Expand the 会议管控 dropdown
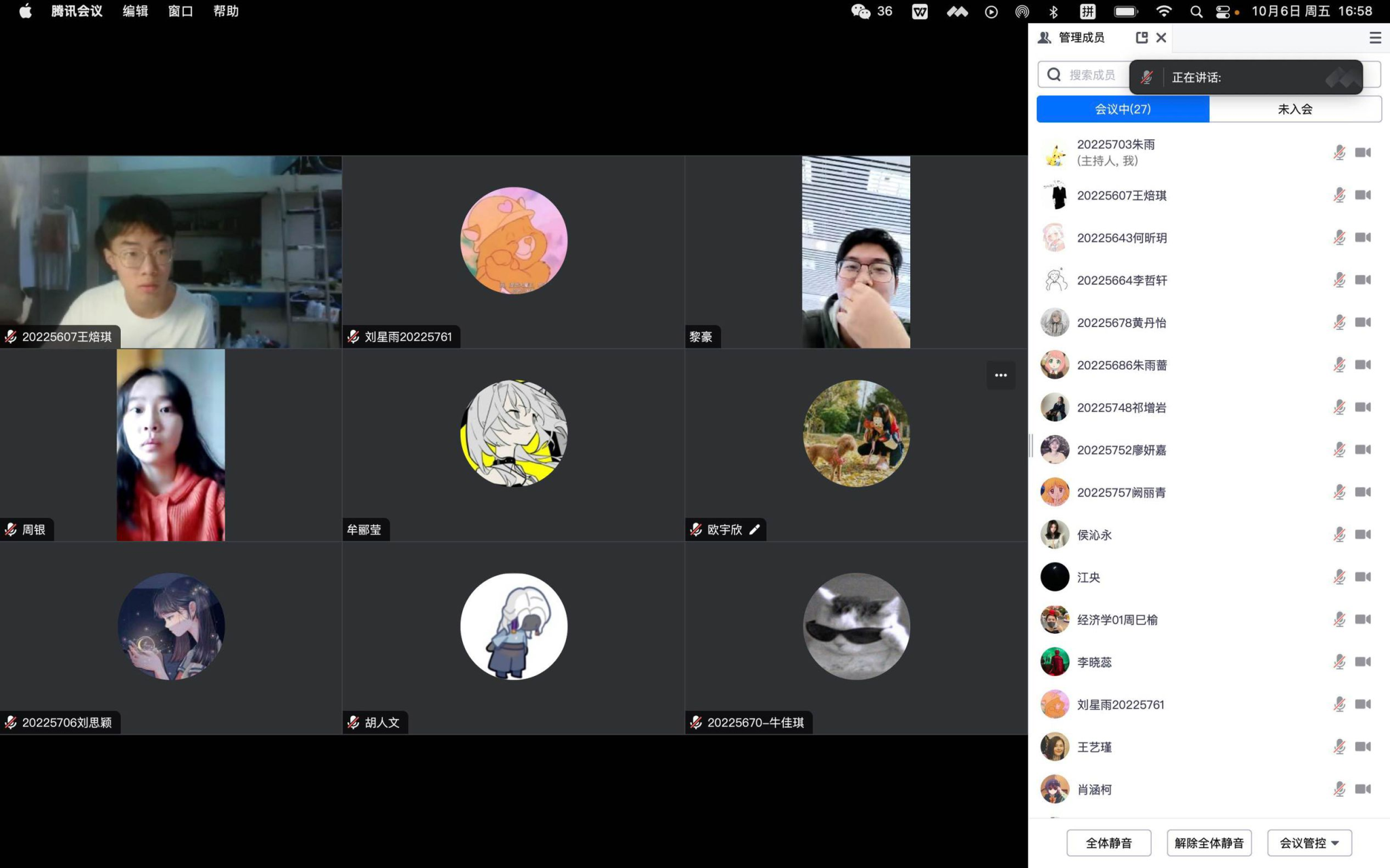Viewport: 1390px width, 868px height. click(x=1309, y=843)
